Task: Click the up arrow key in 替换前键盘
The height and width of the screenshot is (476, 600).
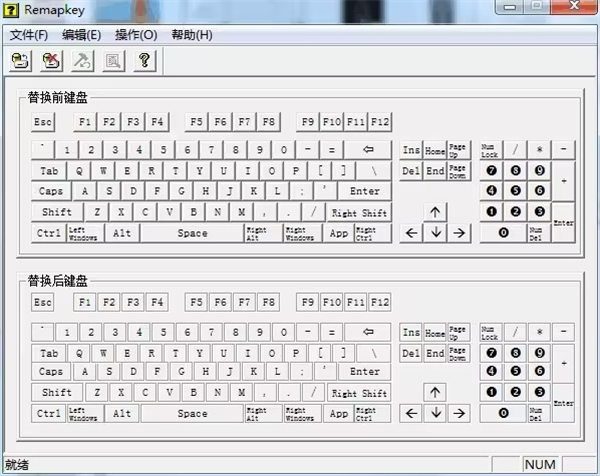Action: coord(435,212)
